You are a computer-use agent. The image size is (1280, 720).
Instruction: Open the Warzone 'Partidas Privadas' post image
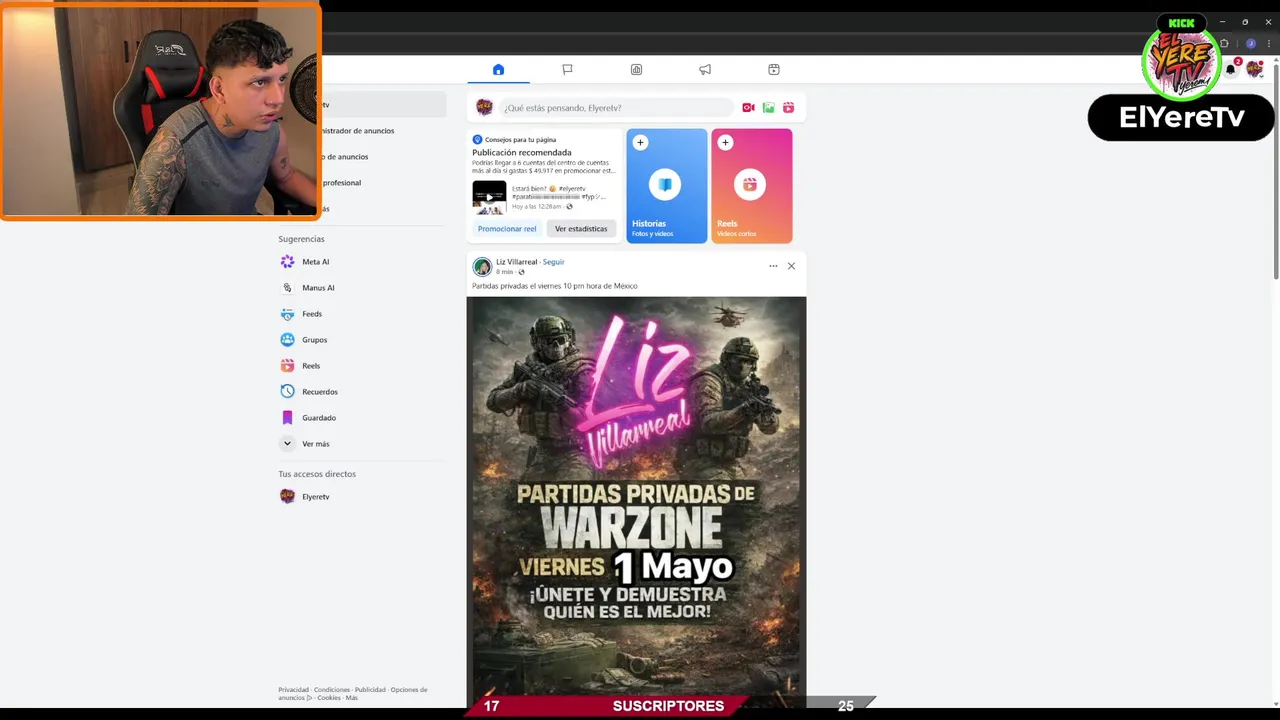pyautogui.click(x=636, y=500)
